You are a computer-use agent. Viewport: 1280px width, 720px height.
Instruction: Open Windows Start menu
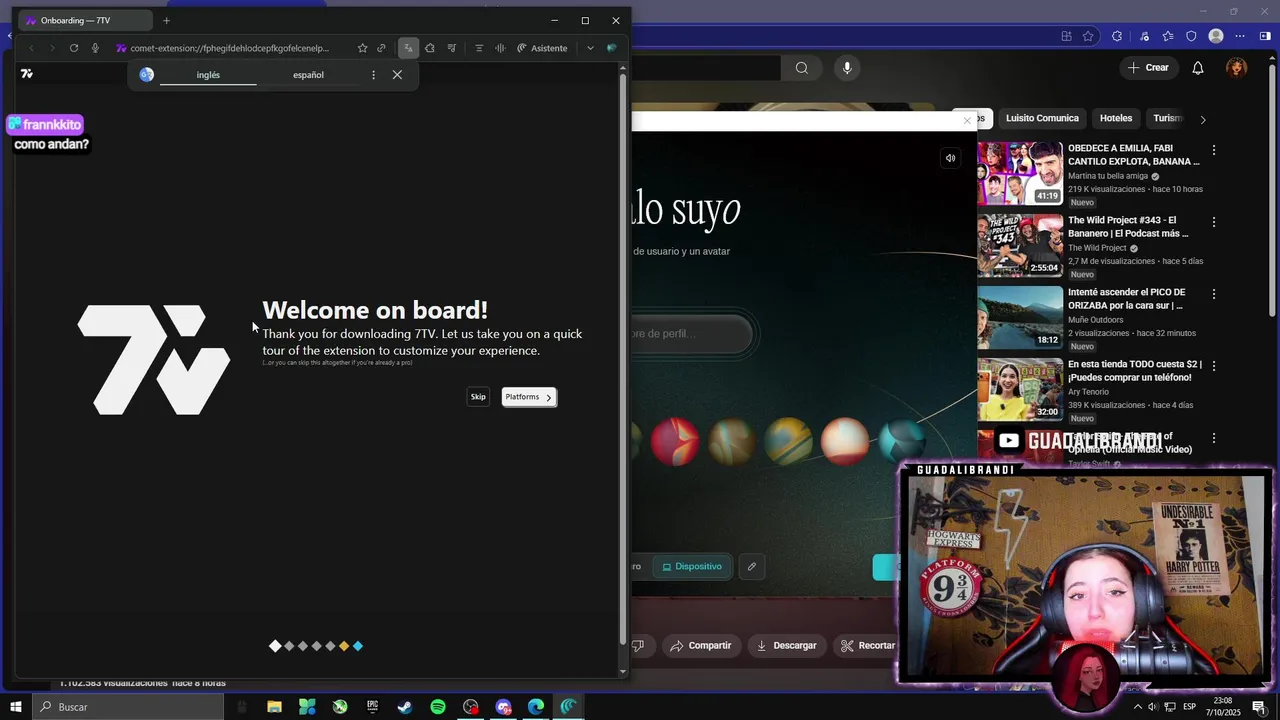(16, 707)
